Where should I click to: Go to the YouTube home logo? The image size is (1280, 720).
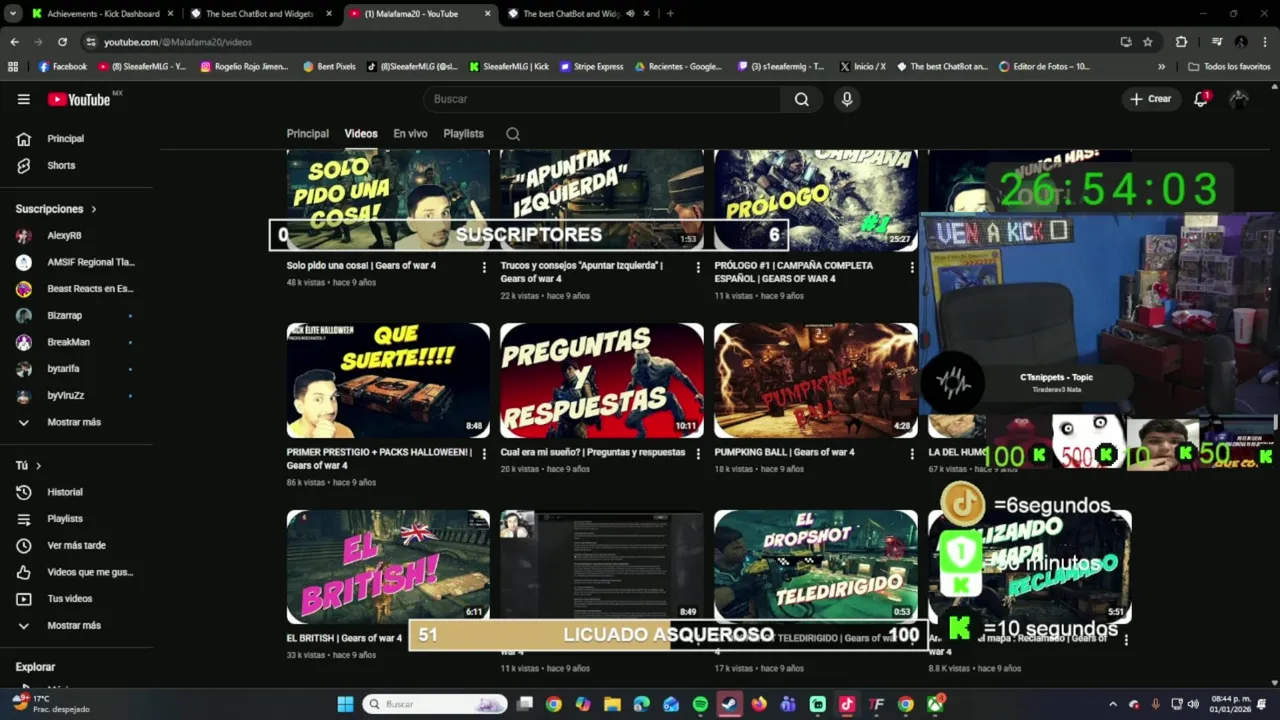(79, 99)
